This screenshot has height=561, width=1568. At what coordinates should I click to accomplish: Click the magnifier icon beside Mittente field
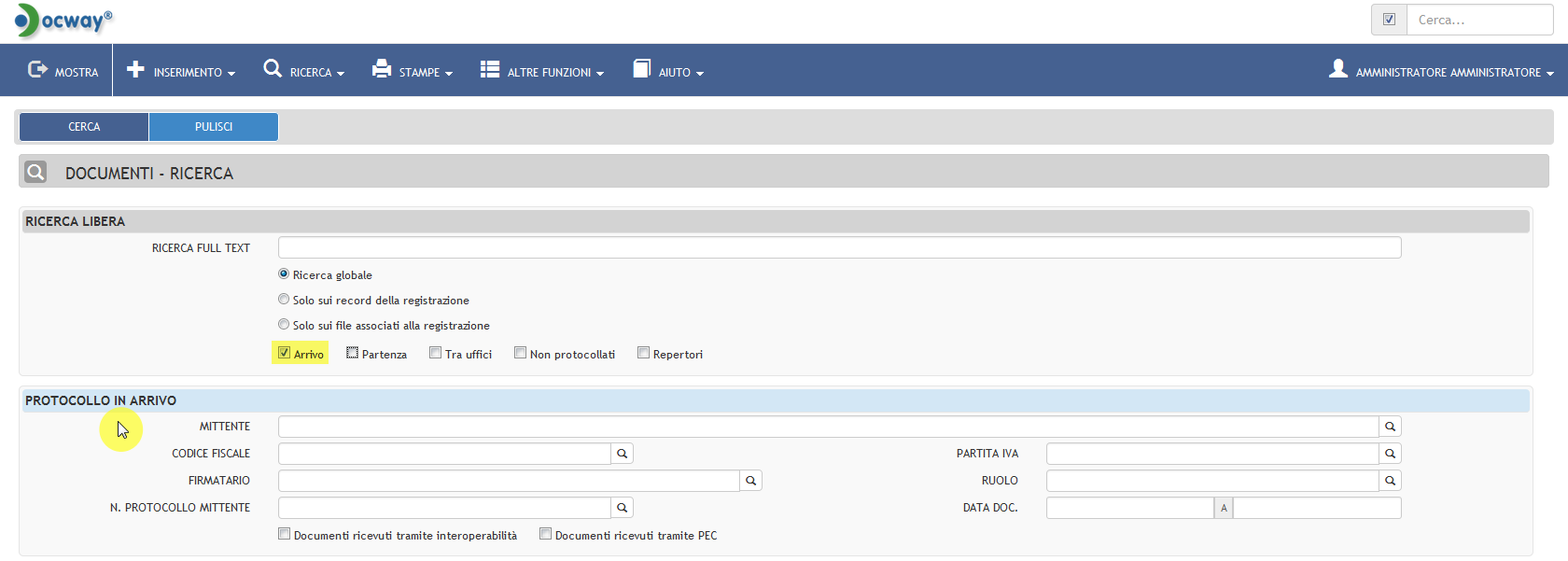coord(1390,427)
